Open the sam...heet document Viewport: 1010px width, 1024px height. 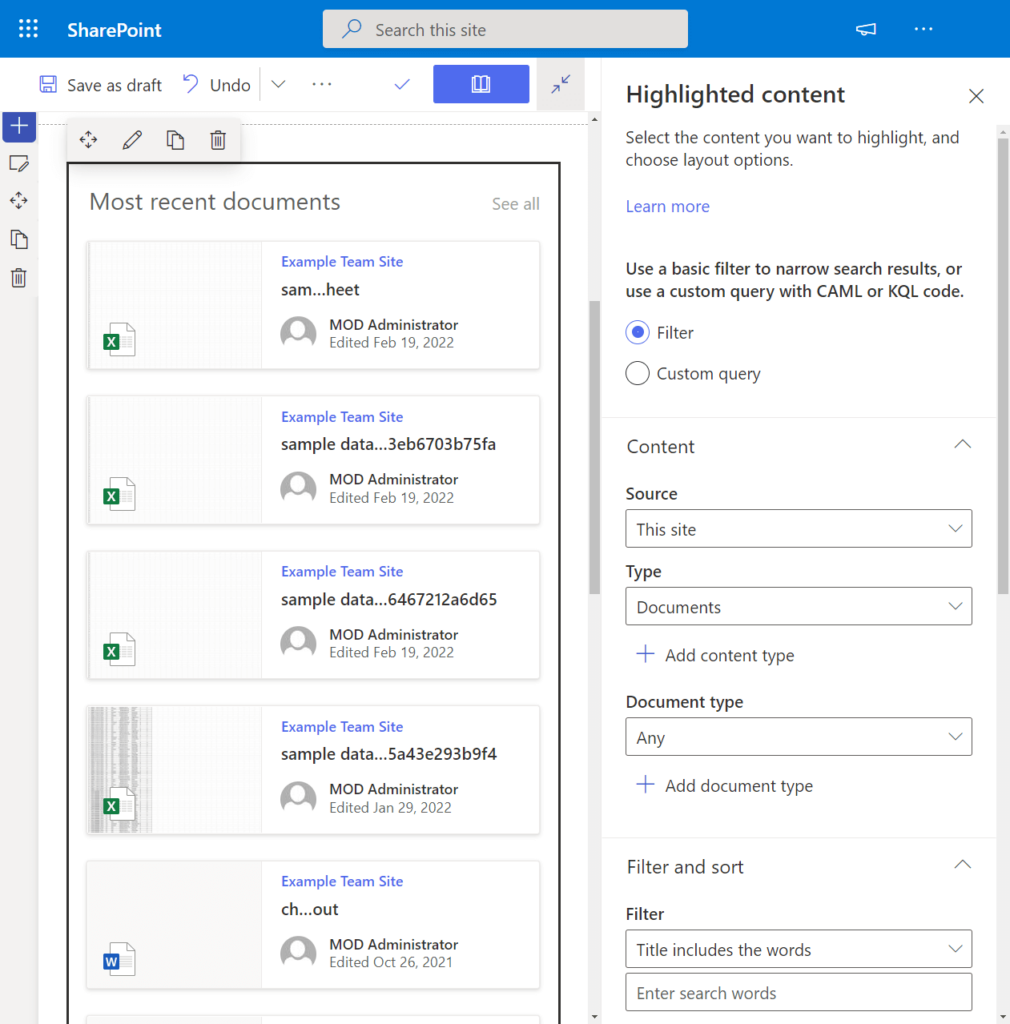tap(320, 289)
